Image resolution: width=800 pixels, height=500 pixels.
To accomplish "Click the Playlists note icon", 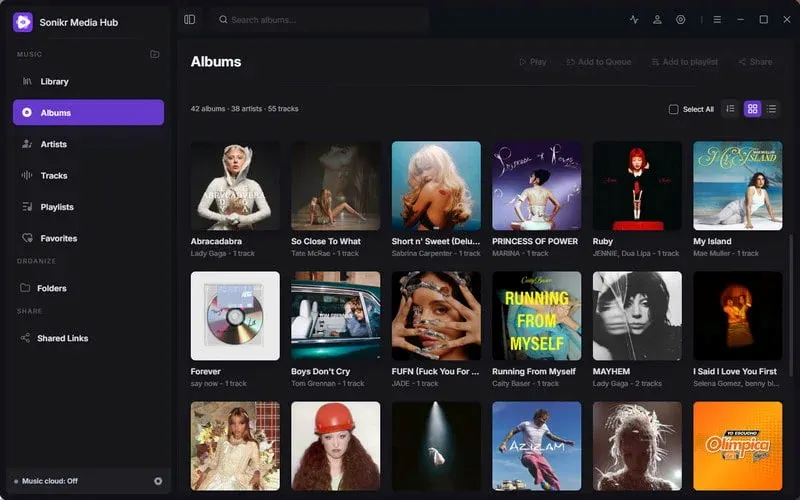I will click(x=27, y=207).
